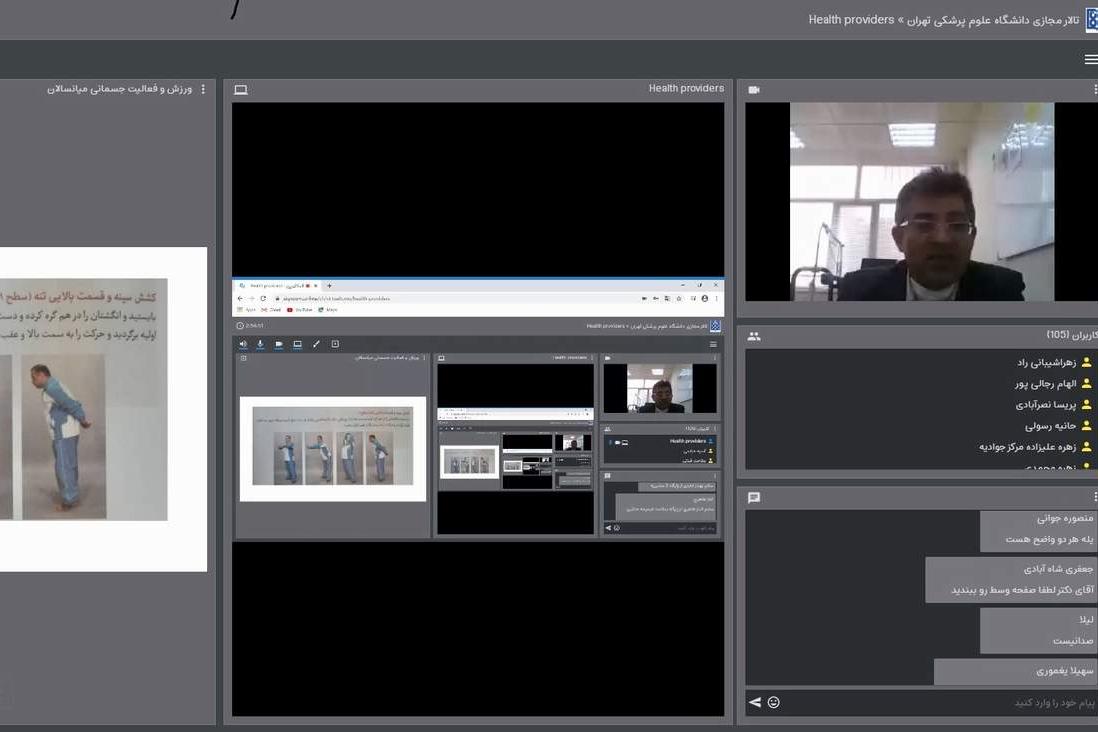Click pen drawing icon in shared screen toolbar

click(316, 344)
